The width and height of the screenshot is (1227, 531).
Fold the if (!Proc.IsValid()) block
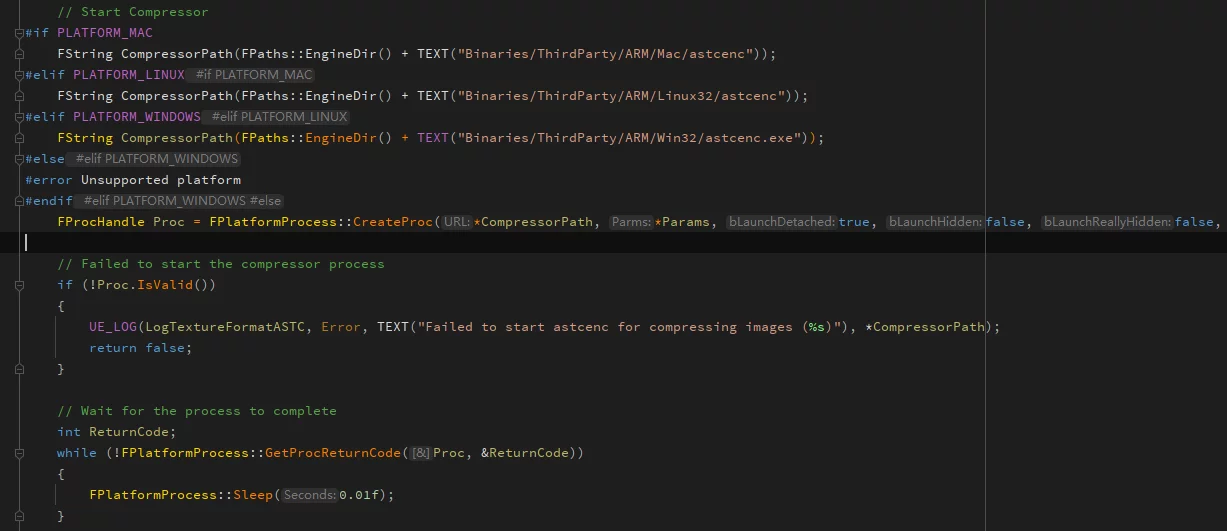coord(19,285)
